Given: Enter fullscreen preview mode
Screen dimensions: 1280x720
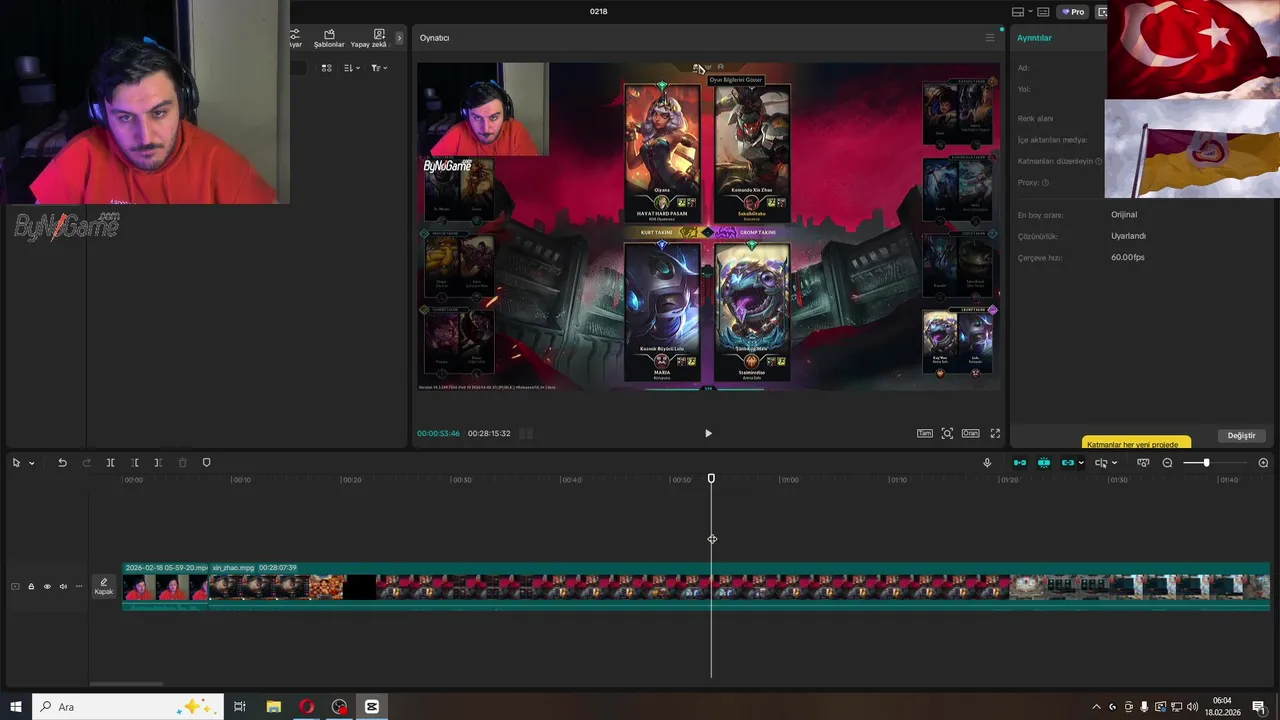Looking at the screenshot, I should point(995,433).
